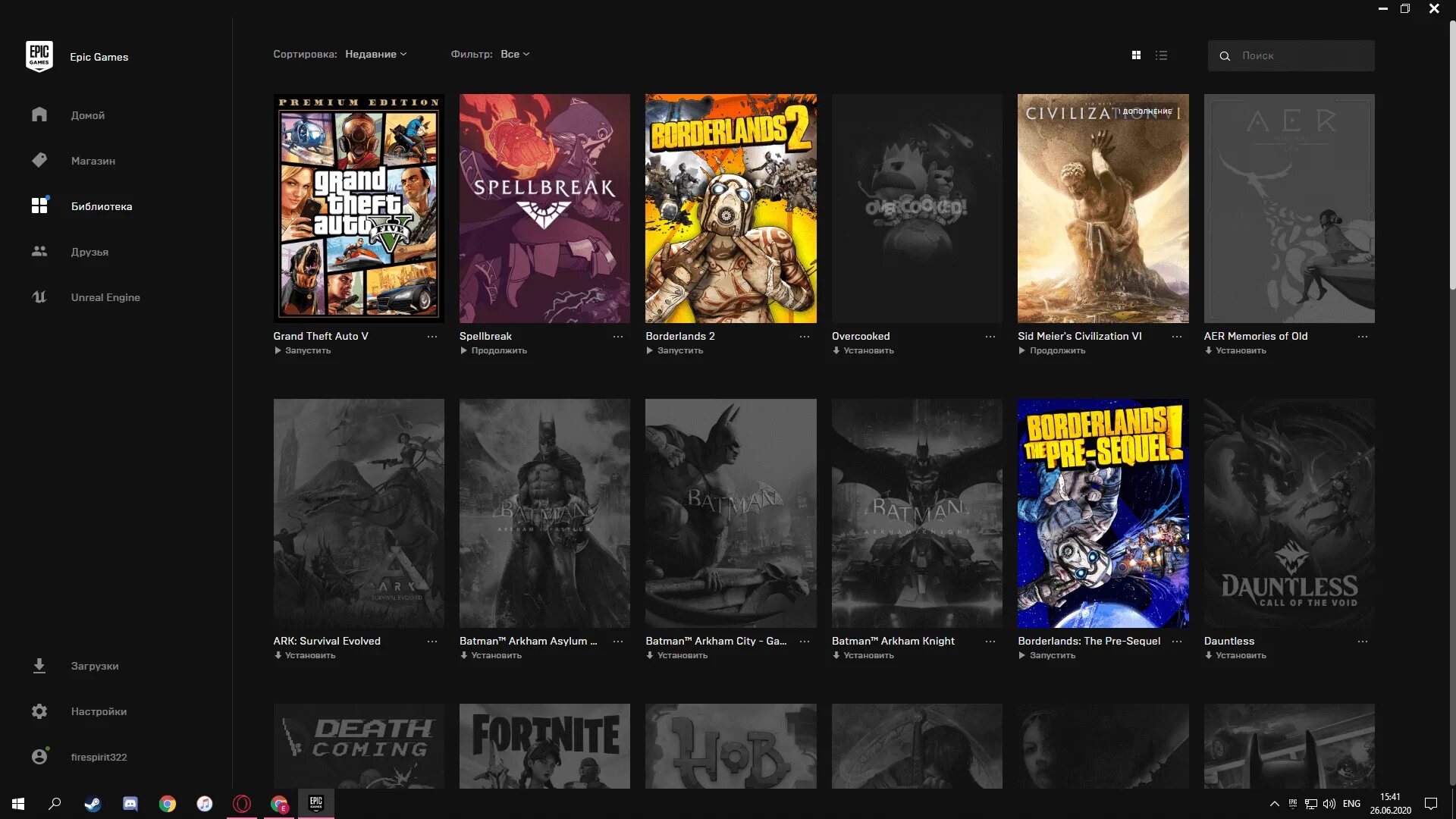Open Windows taskbar search
Image resolution: width=1456 pixels, height=819 pixels.
[x=55, y=804]
